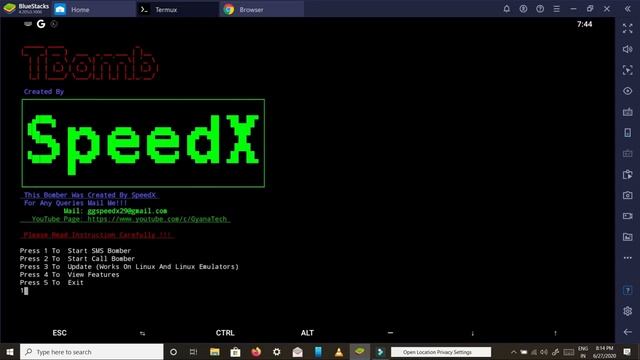Click the ggspeedx29@gmail.com address
This screenshot has width=640, height=360.
tap(127, 211)
